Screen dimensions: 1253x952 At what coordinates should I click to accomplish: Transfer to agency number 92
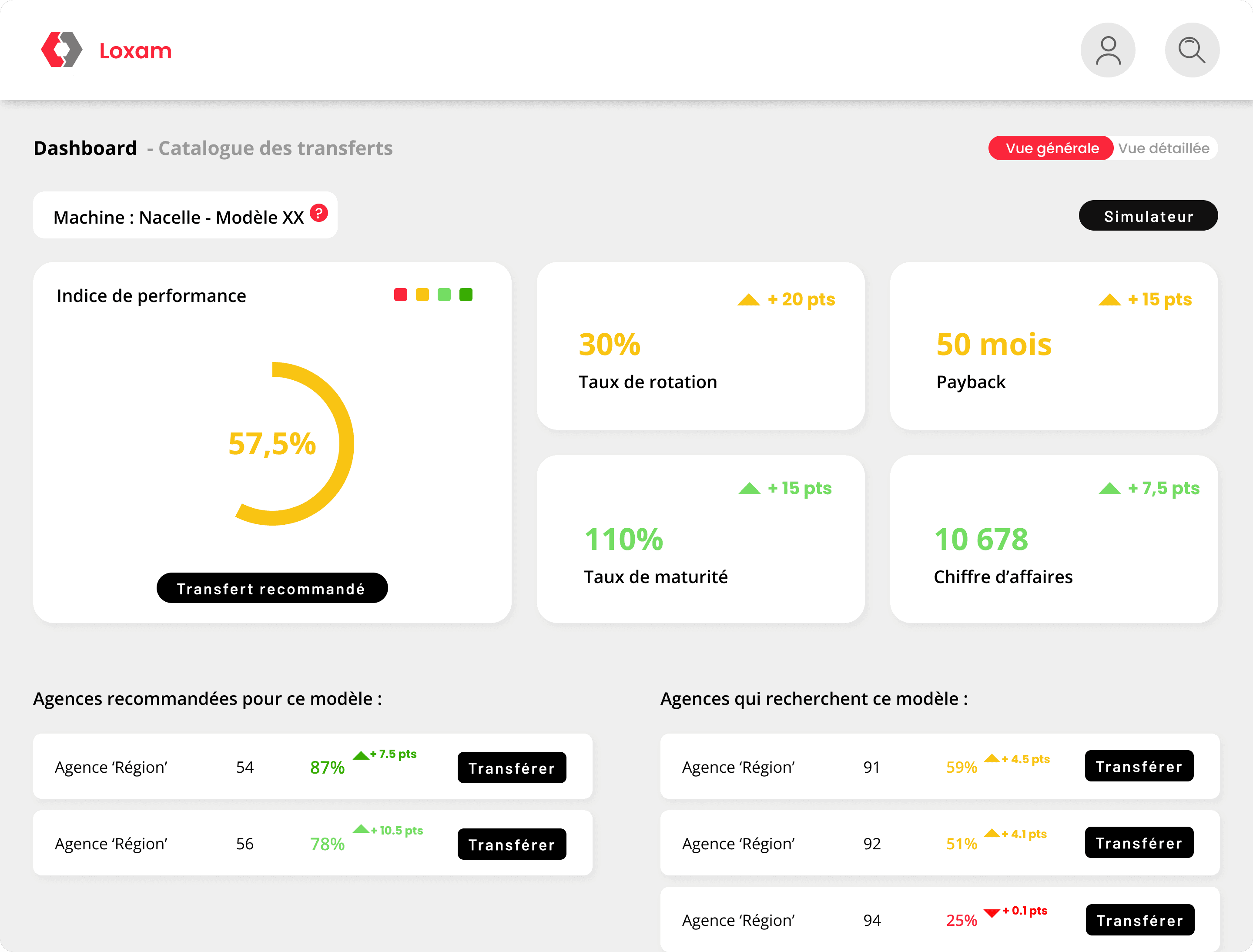coord(1139,843)
